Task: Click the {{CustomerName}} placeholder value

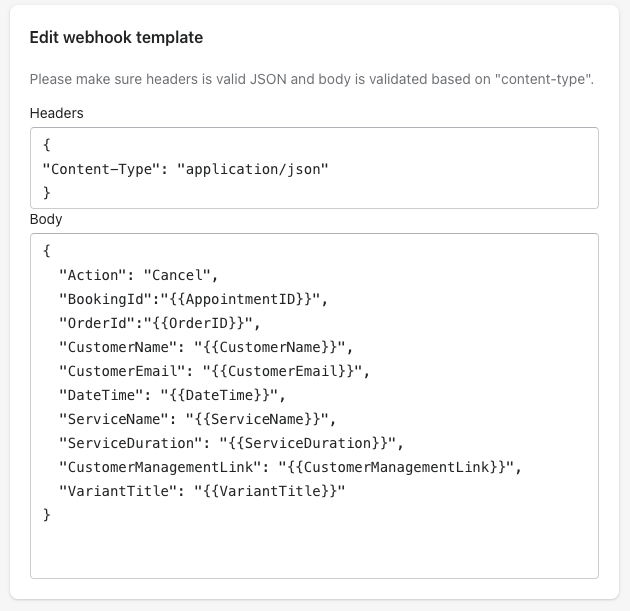Action: [270, 347]
